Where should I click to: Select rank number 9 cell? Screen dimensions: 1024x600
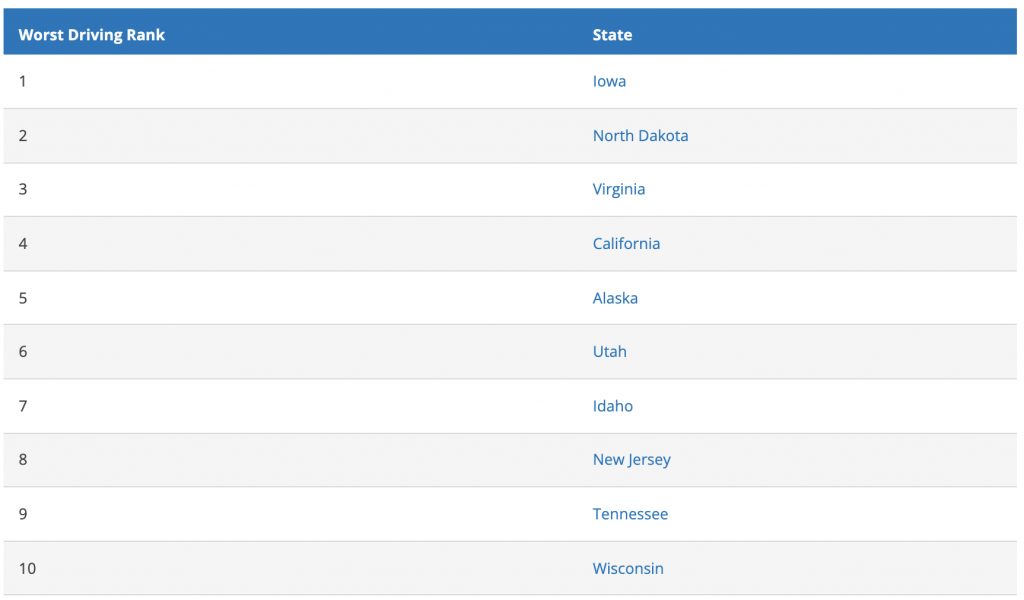click(23, 514)
